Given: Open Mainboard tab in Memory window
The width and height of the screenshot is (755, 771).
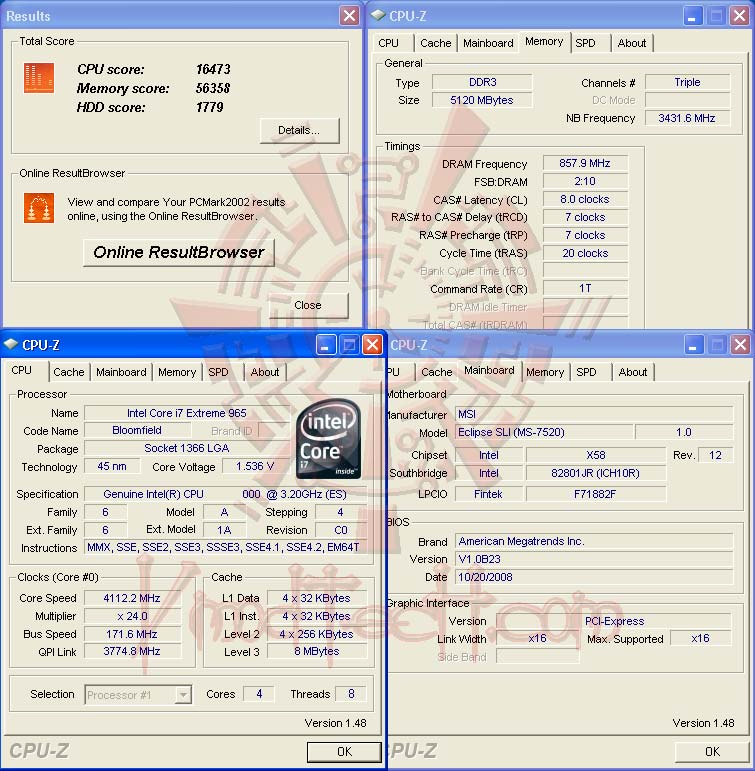Looking at the screenshot, I should tap(488, 43).
